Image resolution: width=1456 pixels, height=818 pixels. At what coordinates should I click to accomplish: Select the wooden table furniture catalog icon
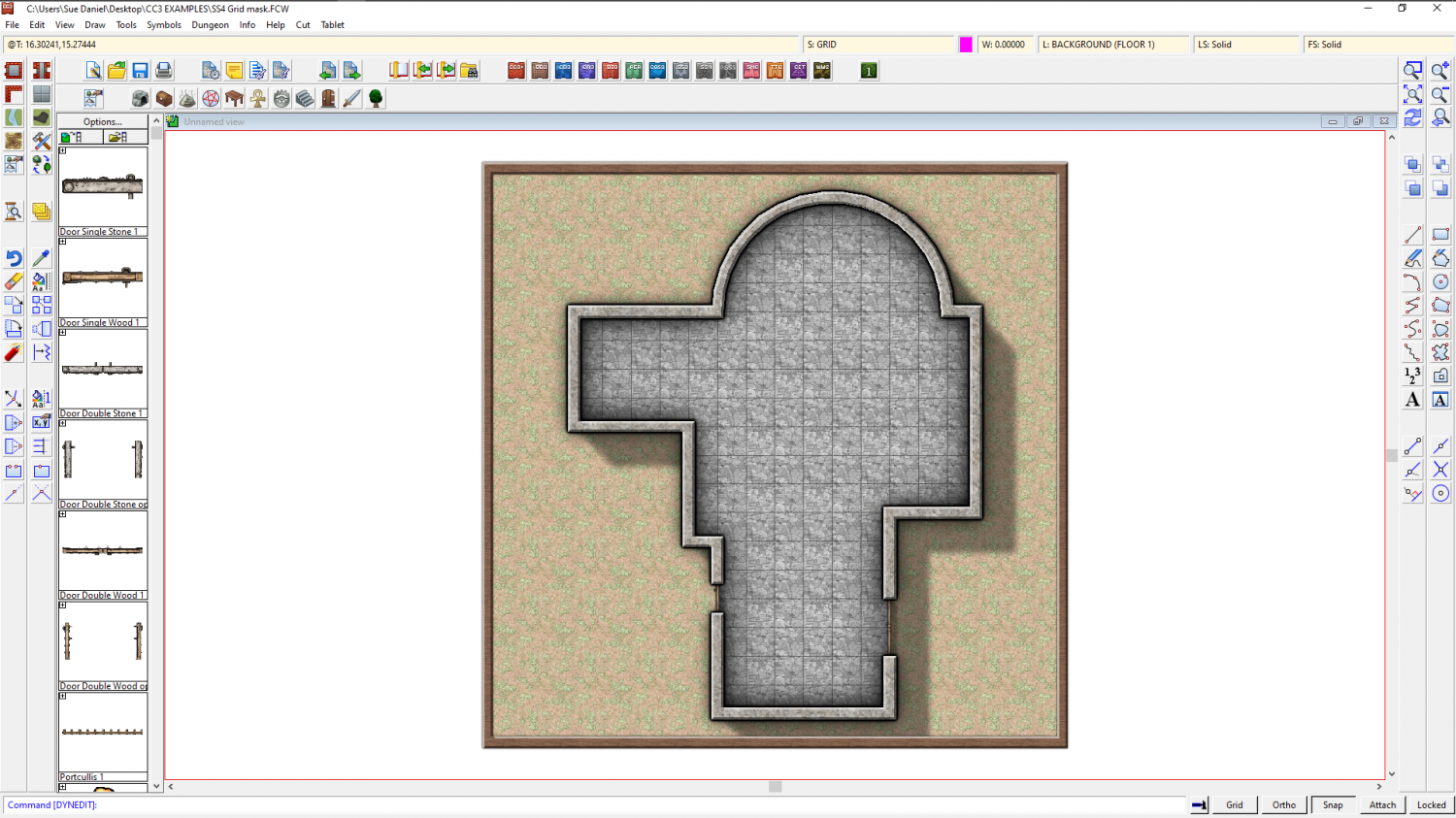coord(234,98)
